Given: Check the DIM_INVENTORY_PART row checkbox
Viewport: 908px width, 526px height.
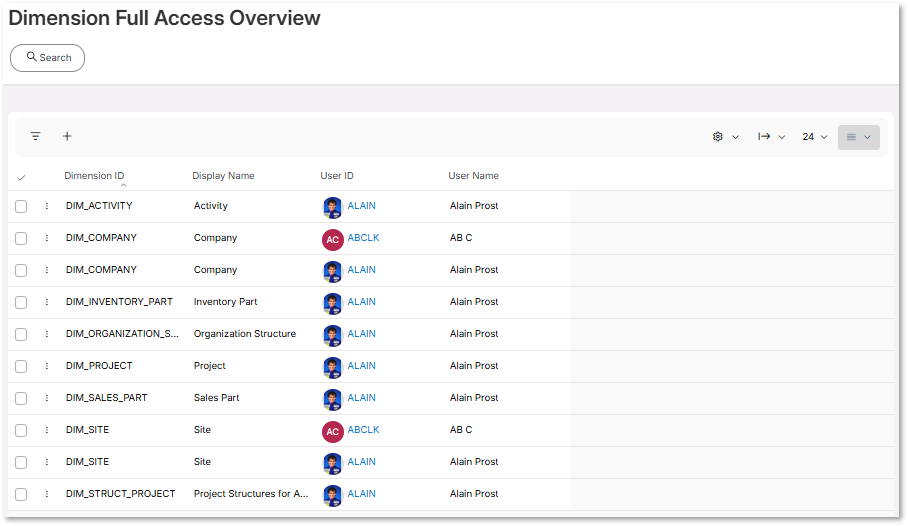Looking at the screenshot, I should pos(21,302).
